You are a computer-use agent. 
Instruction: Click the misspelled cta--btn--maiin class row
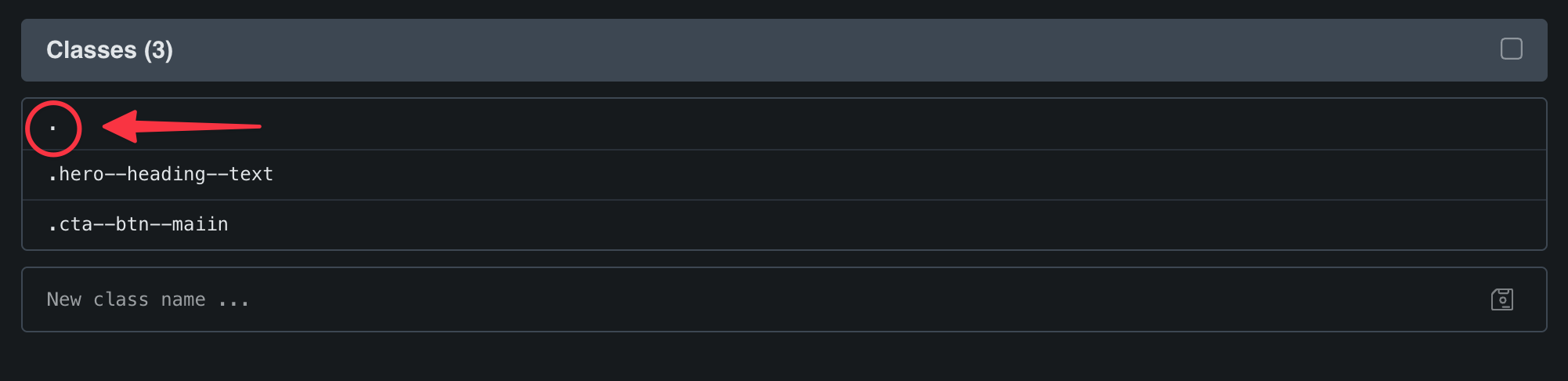click(x=138, y=224)
